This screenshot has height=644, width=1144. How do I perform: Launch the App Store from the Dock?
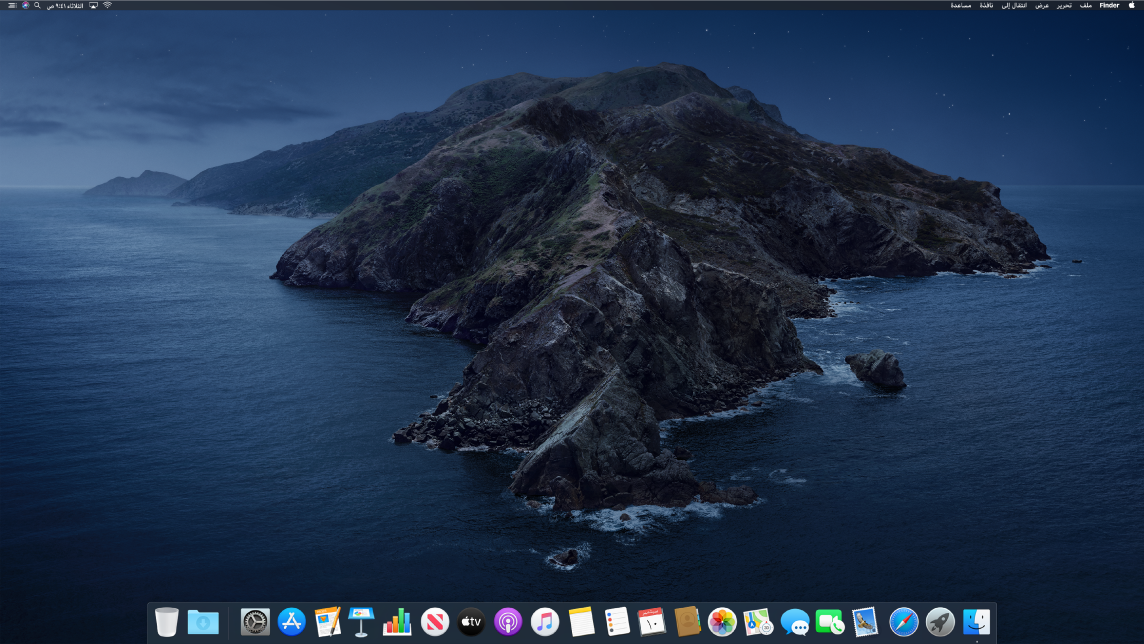(292, 622)
